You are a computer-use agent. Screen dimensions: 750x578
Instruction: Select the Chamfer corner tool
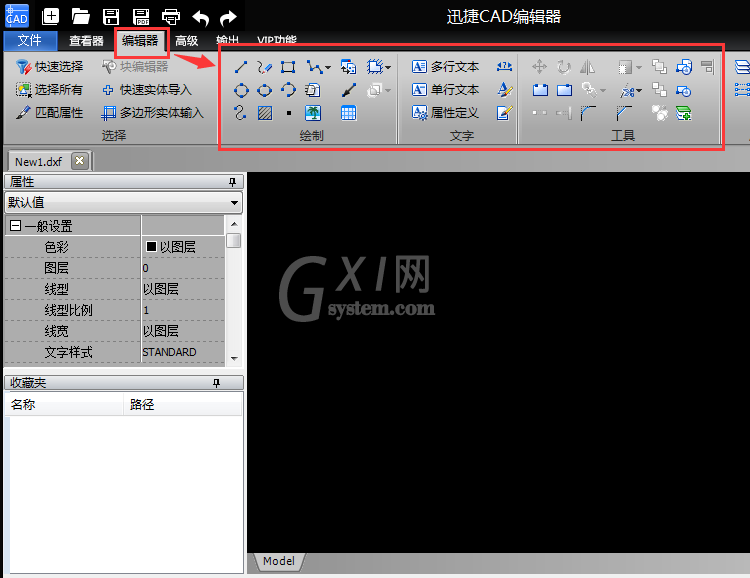click(x=624, y=113)
